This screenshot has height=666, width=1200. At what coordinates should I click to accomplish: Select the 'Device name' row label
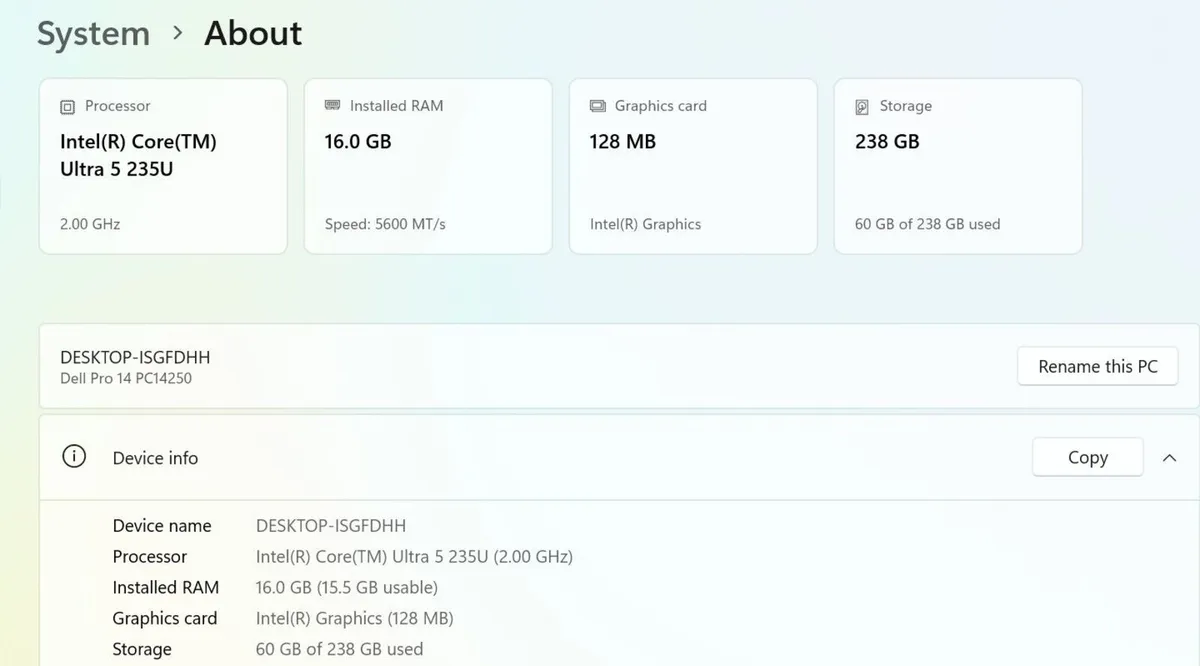click(x=162, y=526)
